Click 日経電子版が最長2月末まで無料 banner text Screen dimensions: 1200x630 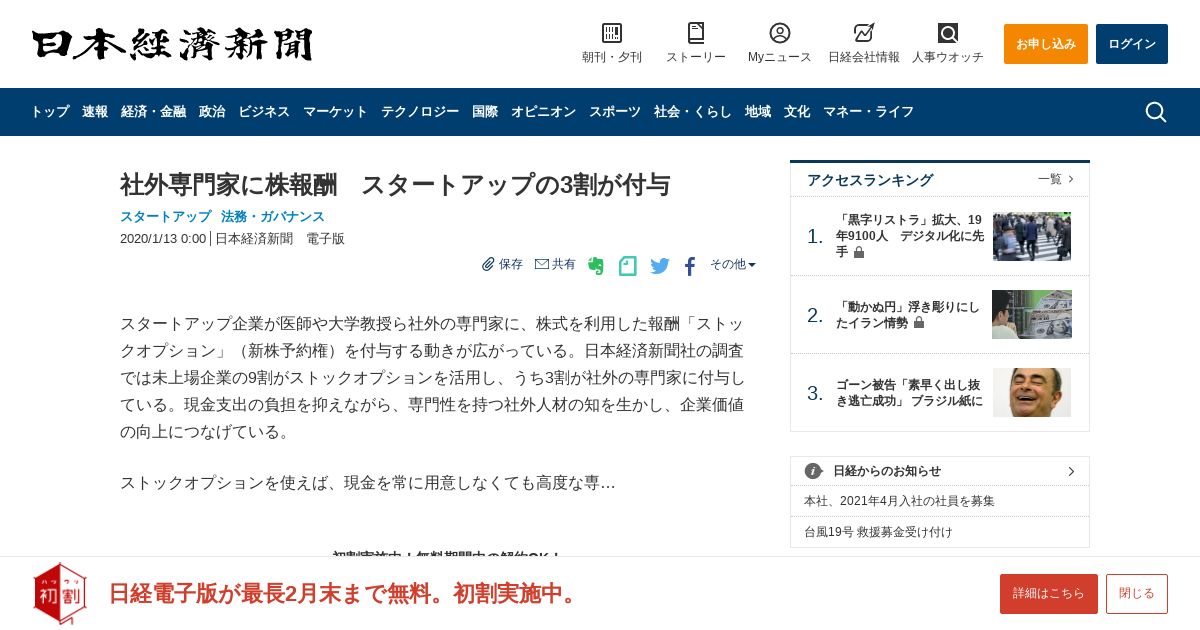coord(345,593)
